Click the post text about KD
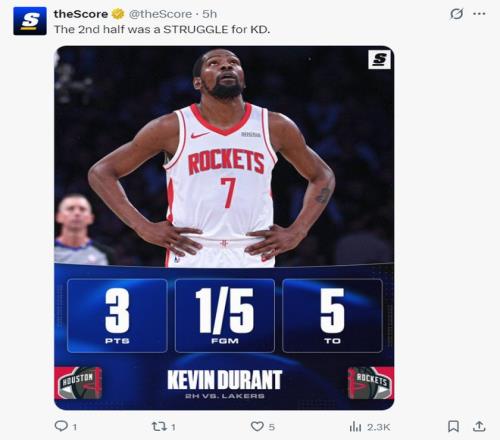 162,29
